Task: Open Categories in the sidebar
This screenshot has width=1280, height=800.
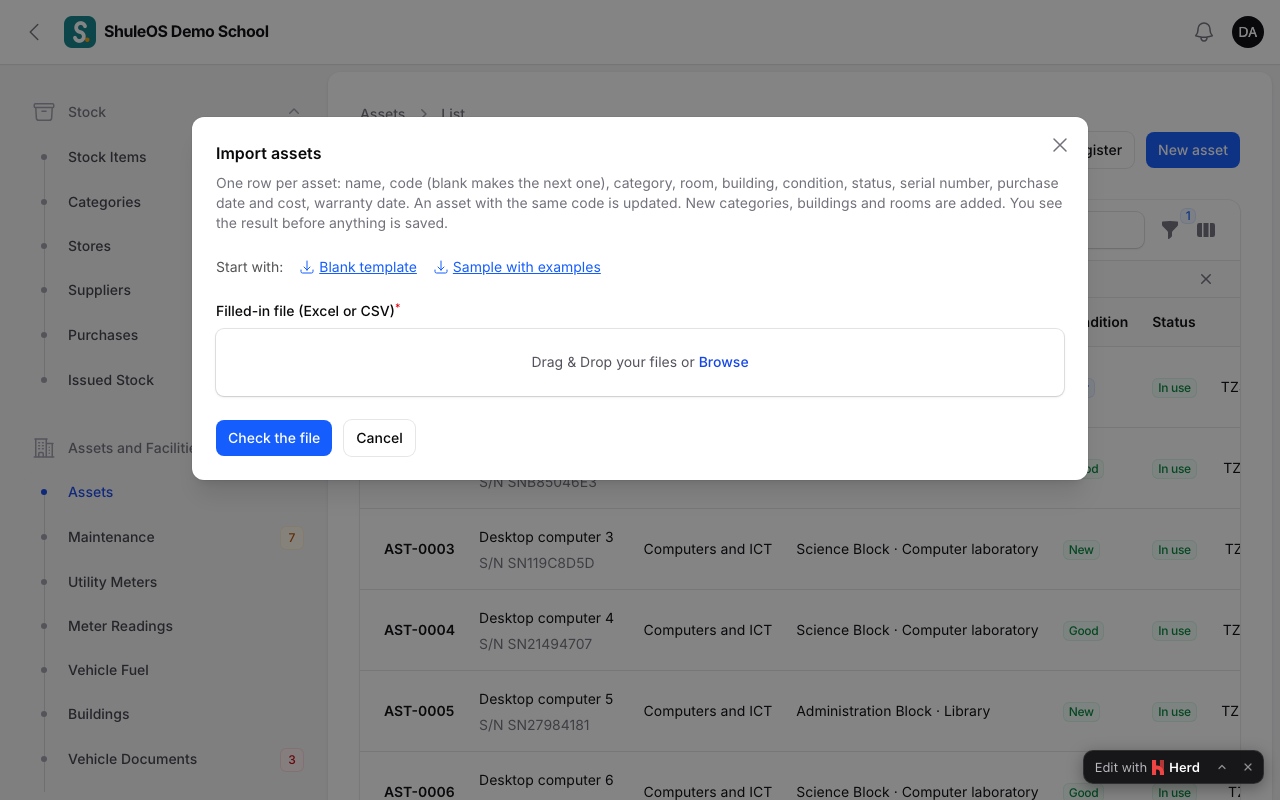Action: [x=104, y=202]
